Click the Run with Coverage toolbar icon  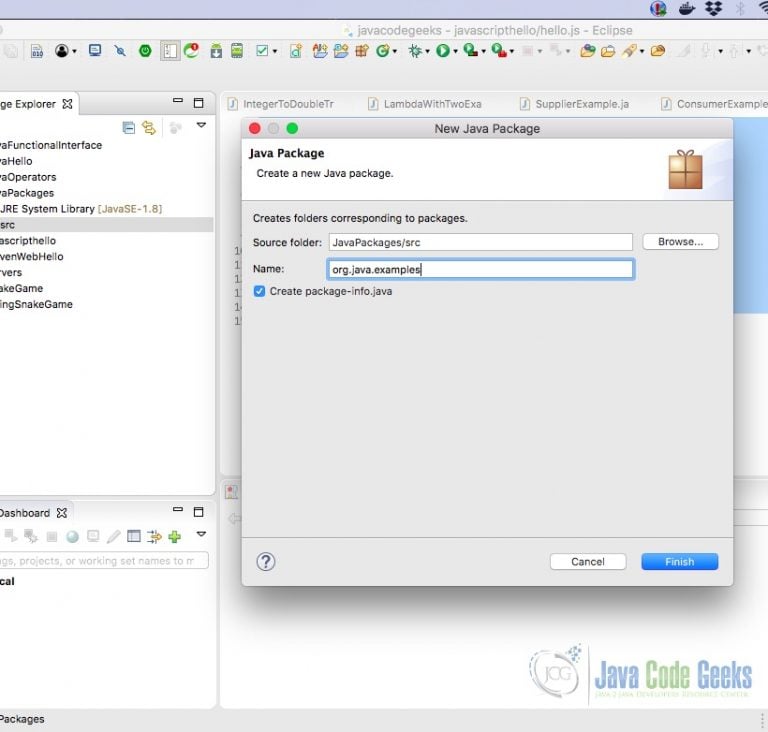pos(470,50)
